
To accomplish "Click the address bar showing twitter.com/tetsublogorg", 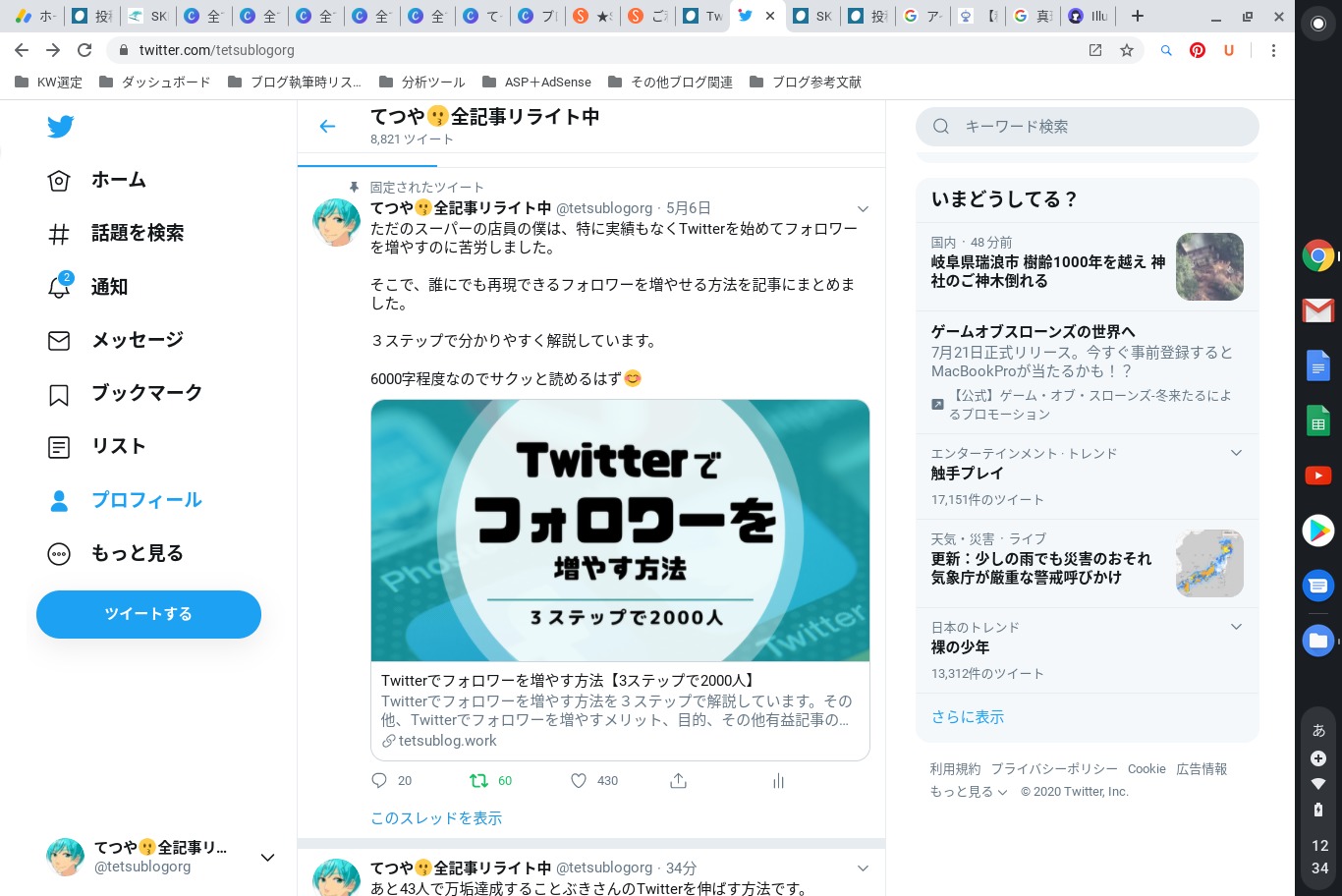I will (216, 50).
